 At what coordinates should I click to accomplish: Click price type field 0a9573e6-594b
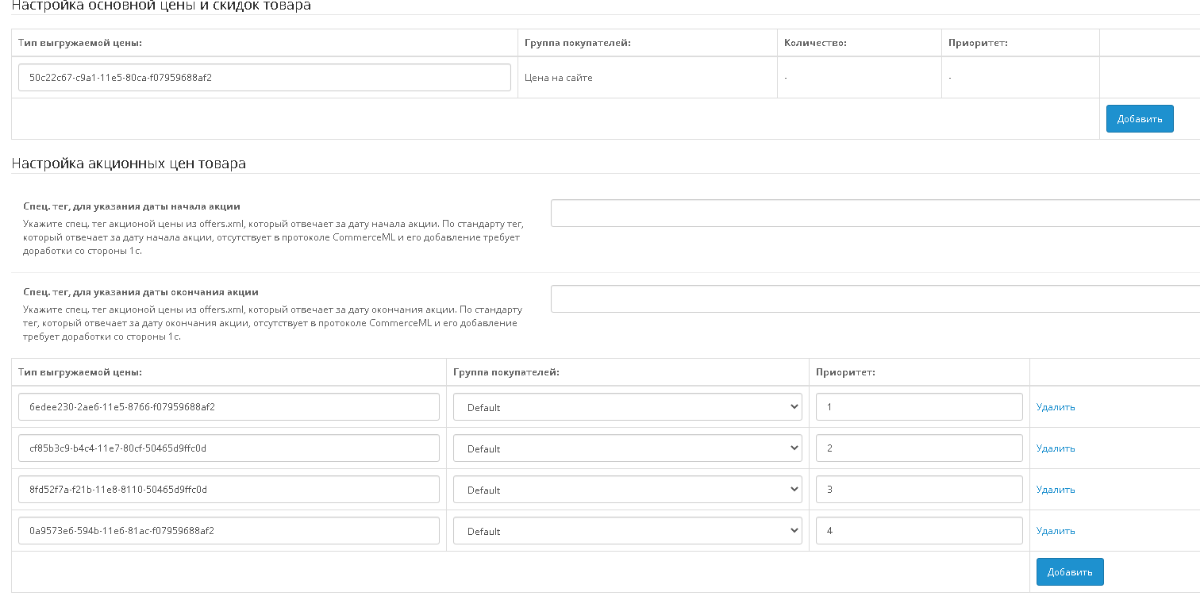point(229,531)
